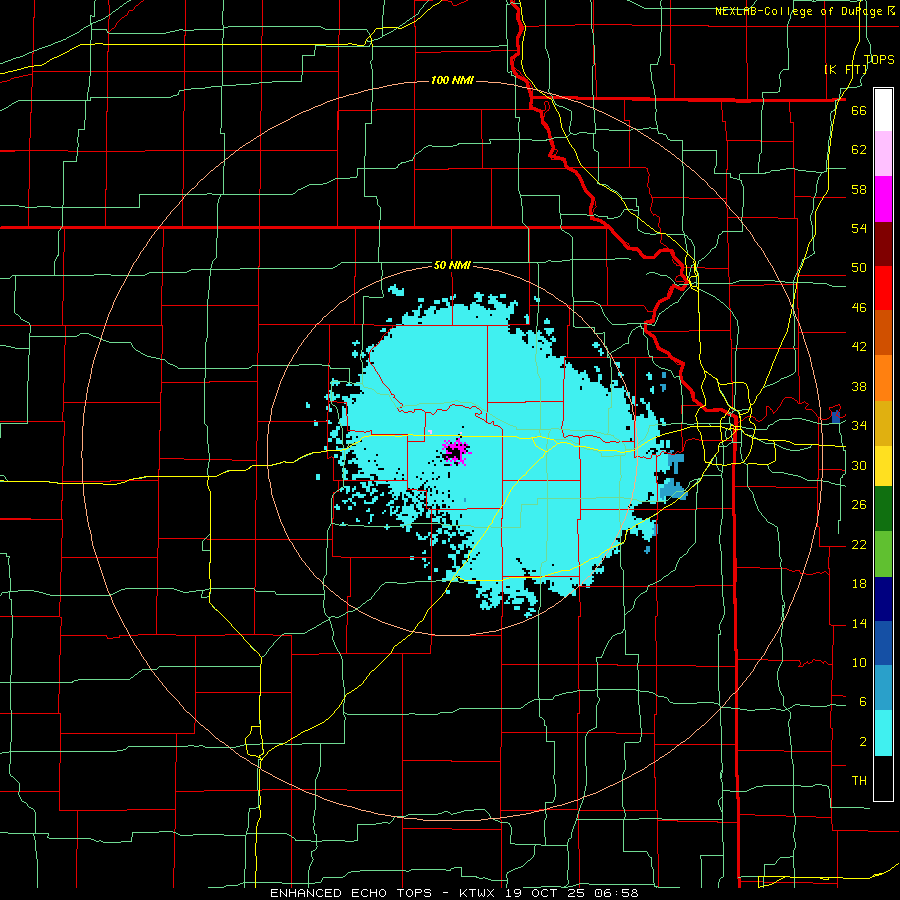The image size is (900, 900).
Task: Click the light pink legend swatch
Action: pos(883,154)
